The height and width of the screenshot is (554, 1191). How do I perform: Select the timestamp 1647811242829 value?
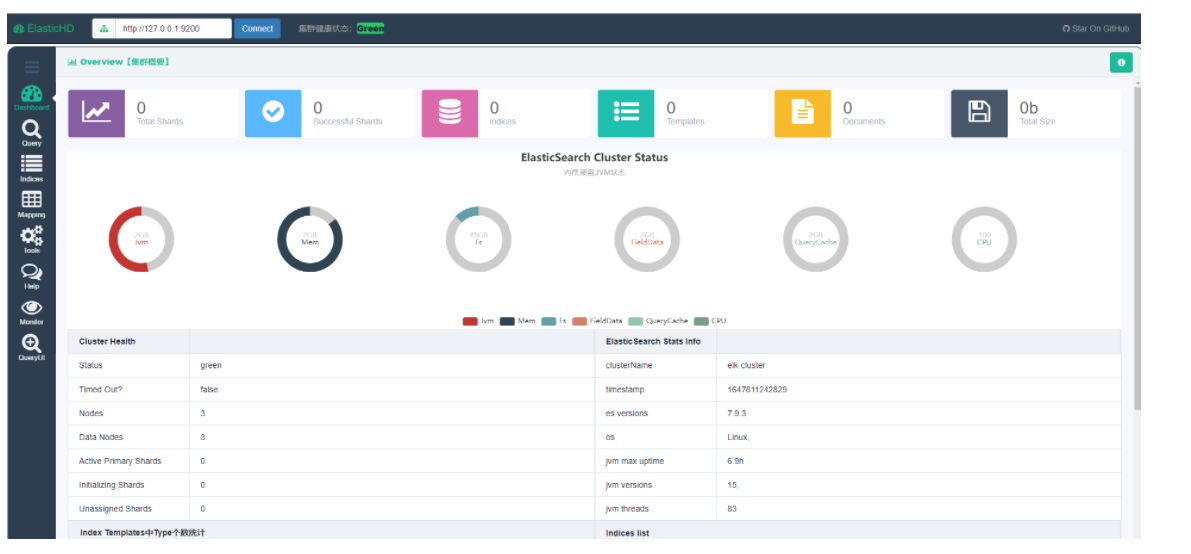coord(757,389)
